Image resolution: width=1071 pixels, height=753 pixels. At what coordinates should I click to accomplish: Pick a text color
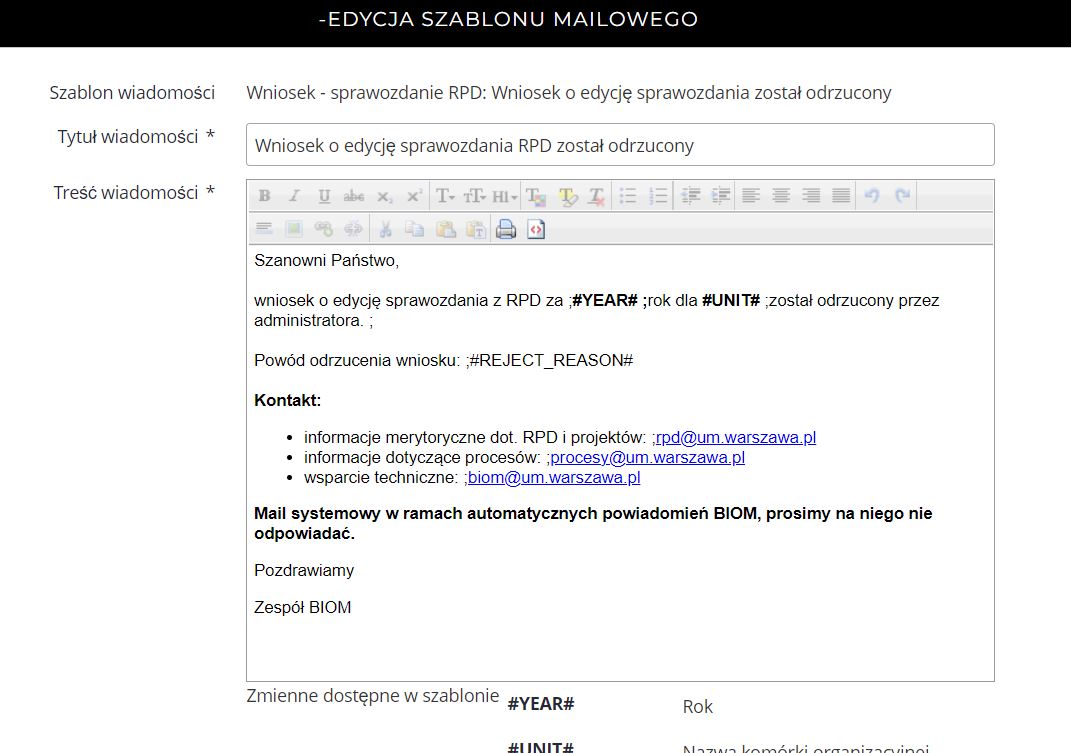(x=536, y=196)
